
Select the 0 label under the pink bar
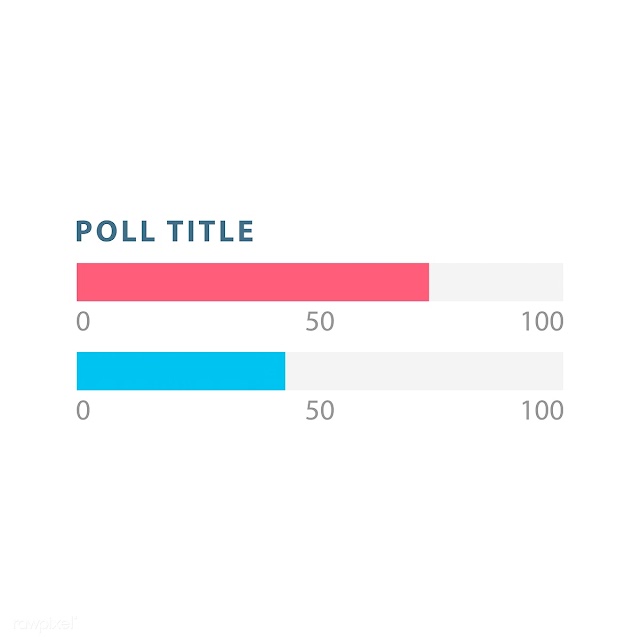coord(83,321)
